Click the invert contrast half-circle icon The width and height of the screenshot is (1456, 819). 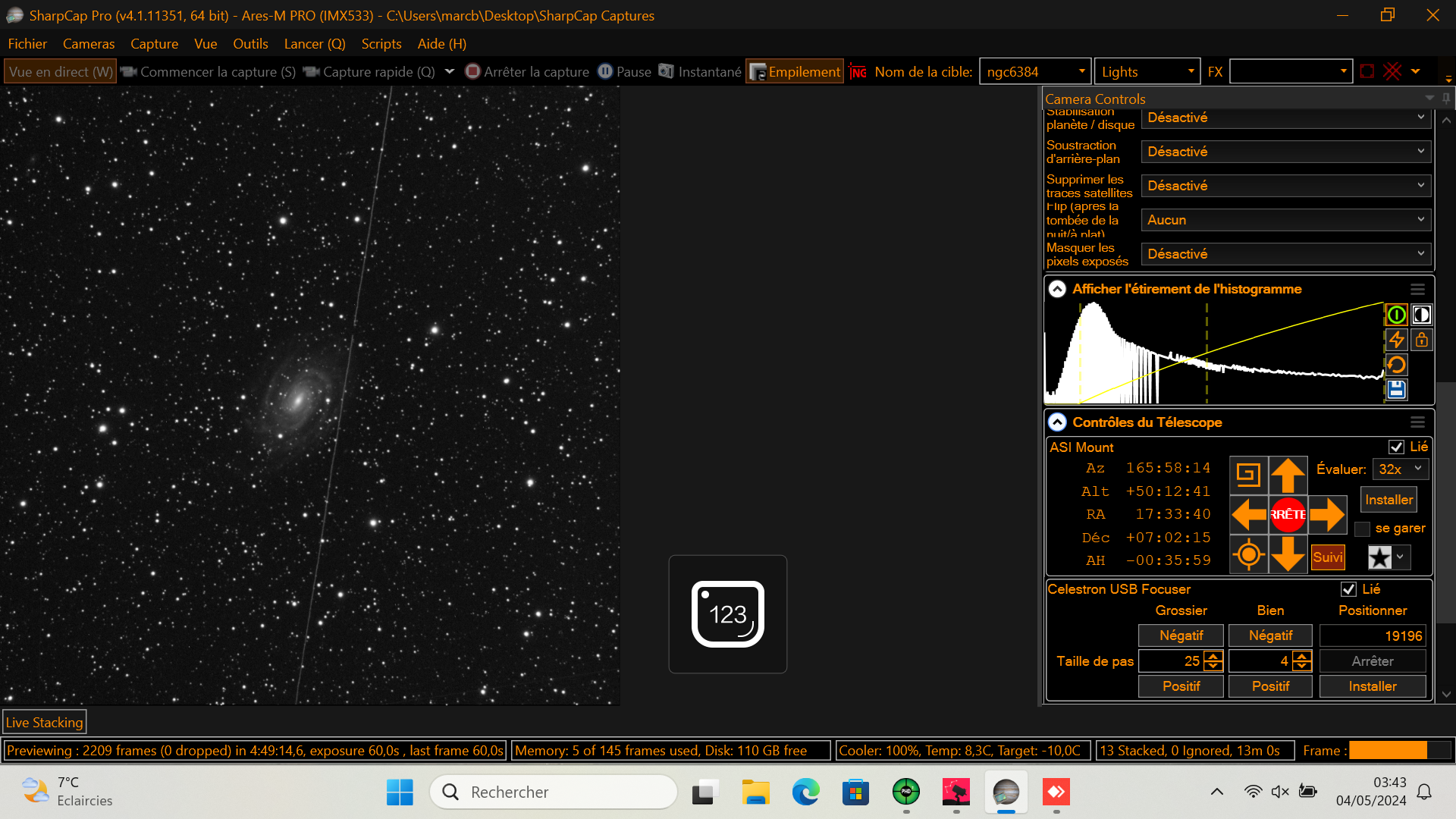click(1421, 315)
